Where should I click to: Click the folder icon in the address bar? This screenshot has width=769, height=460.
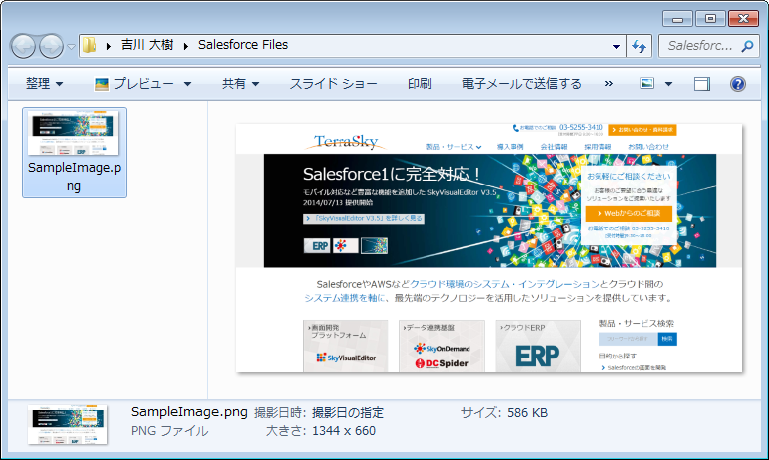click(90, 46)
